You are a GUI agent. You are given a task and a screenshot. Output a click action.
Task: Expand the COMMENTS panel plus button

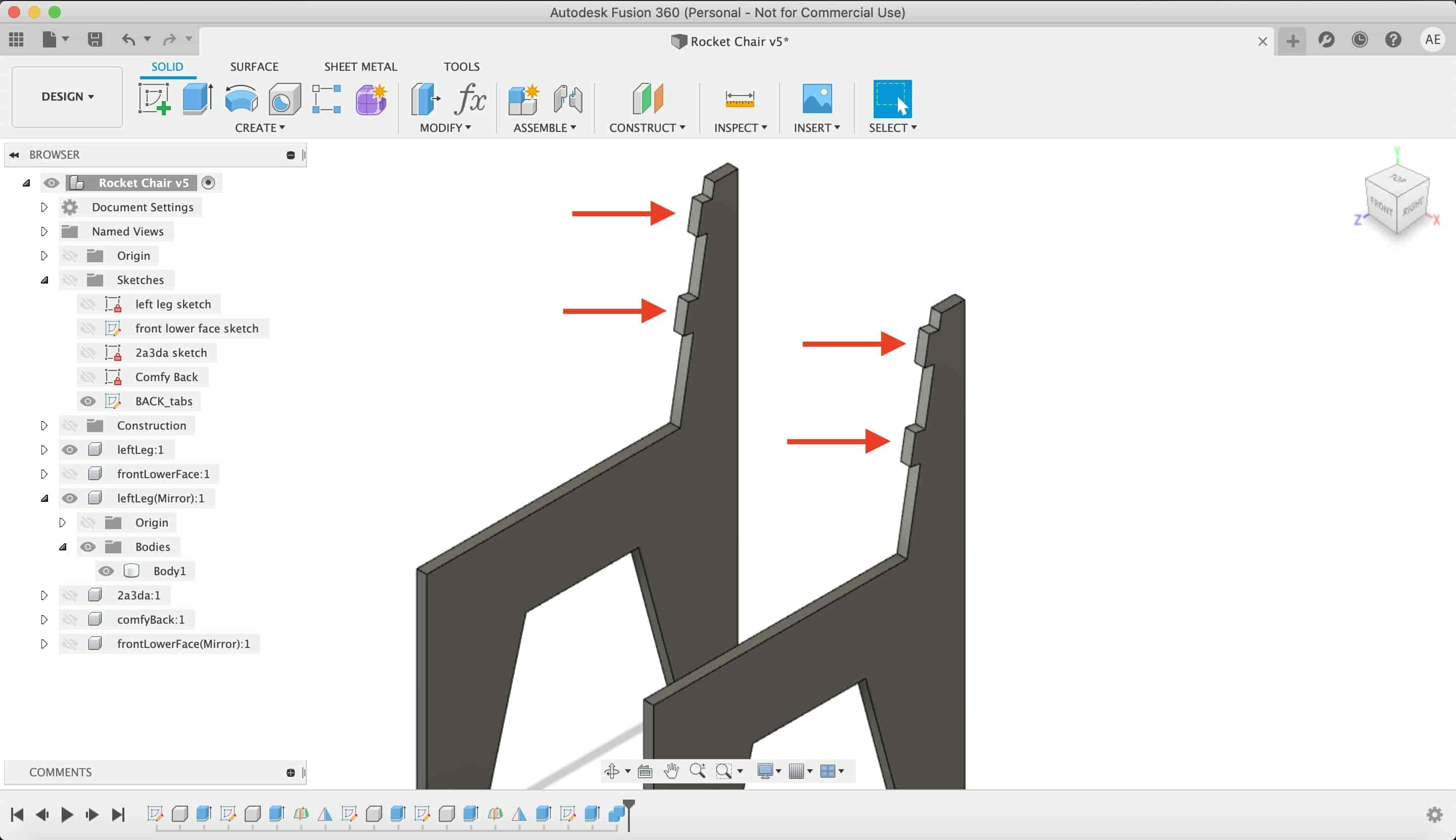click(290, 772)
